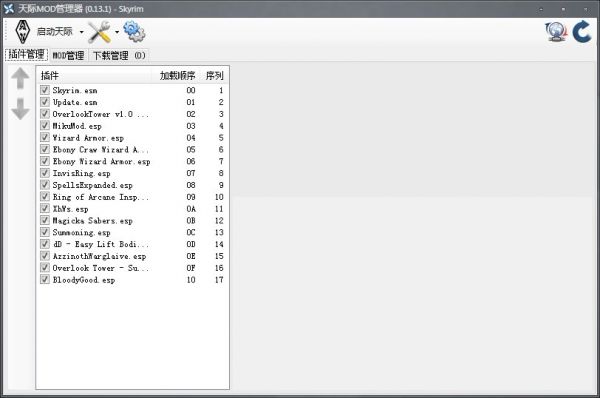The image size is (600, 398).
Task: Select the Magicka Sabers.esp plugin name
Action: pyautogui.click(x=93, y=221)
